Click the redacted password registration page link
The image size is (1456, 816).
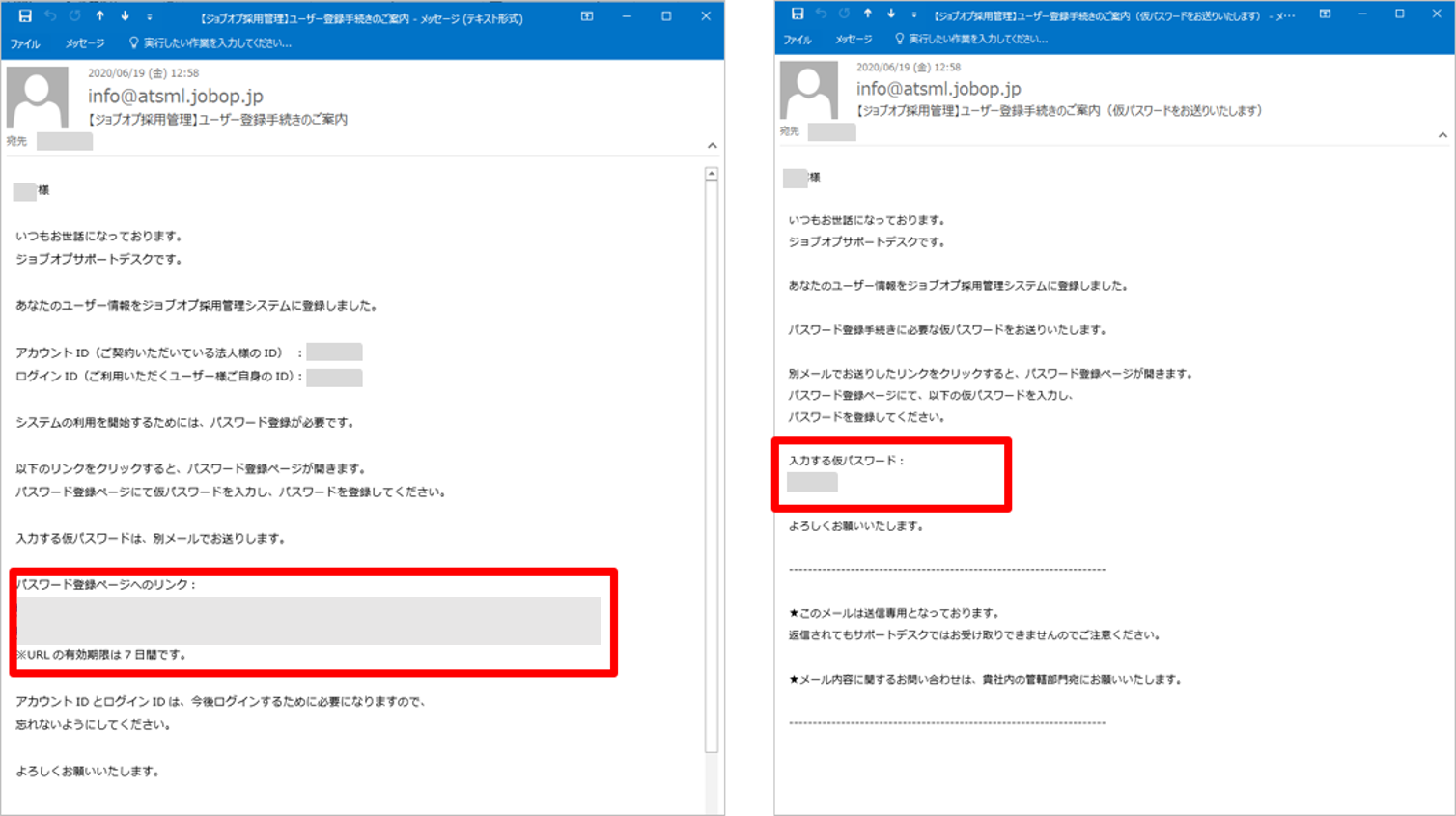(309, 621)
